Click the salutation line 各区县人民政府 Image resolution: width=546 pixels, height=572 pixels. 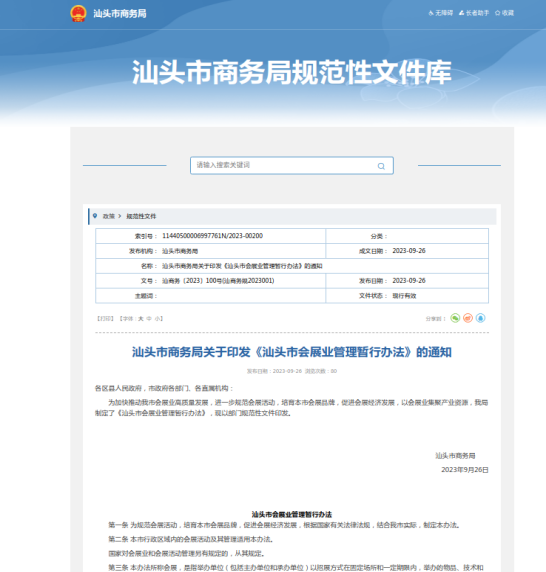point(164,388)
